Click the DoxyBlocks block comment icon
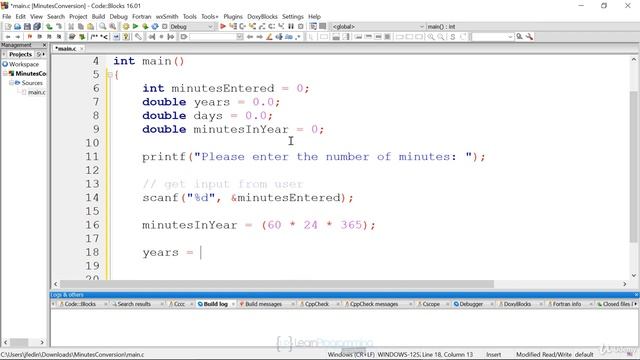This screenshot has height=360, width=640. [94, 37]
